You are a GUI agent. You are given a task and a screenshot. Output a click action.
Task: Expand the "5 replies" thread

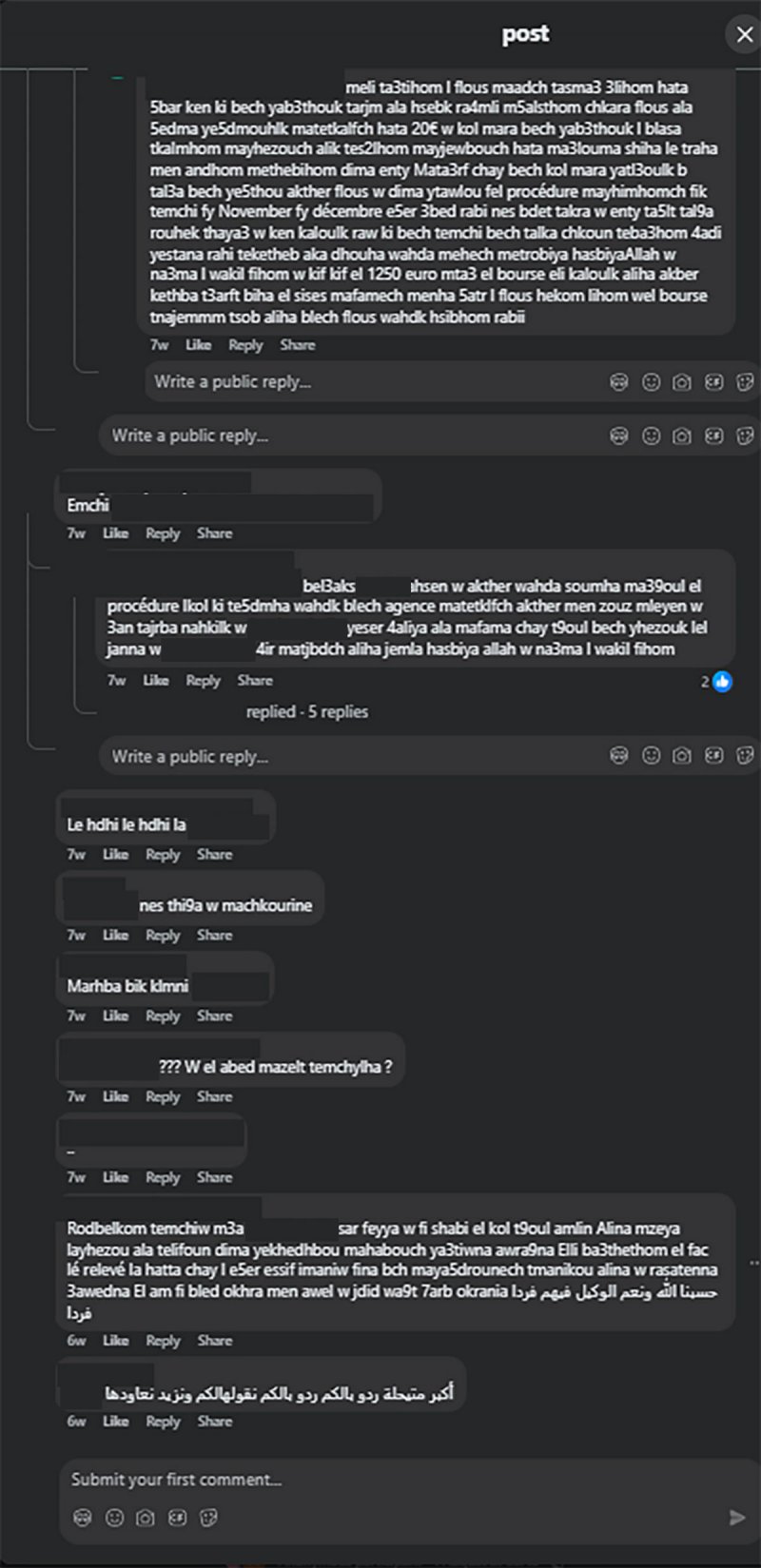click(306, 711)
